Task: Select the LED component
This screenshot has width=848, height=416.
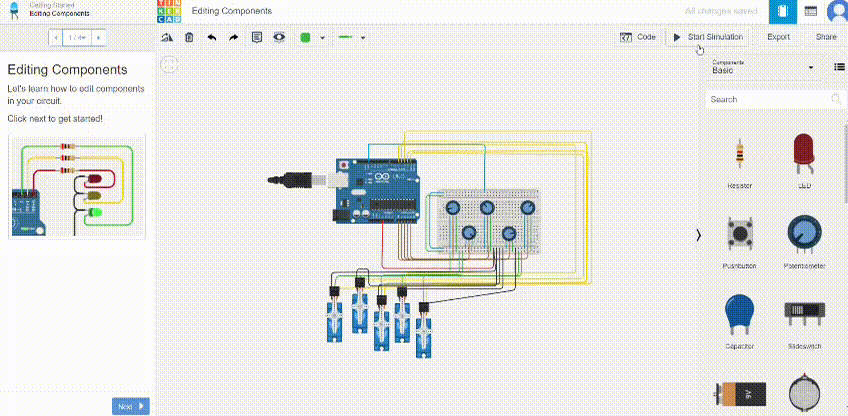Action: [804, 160]
